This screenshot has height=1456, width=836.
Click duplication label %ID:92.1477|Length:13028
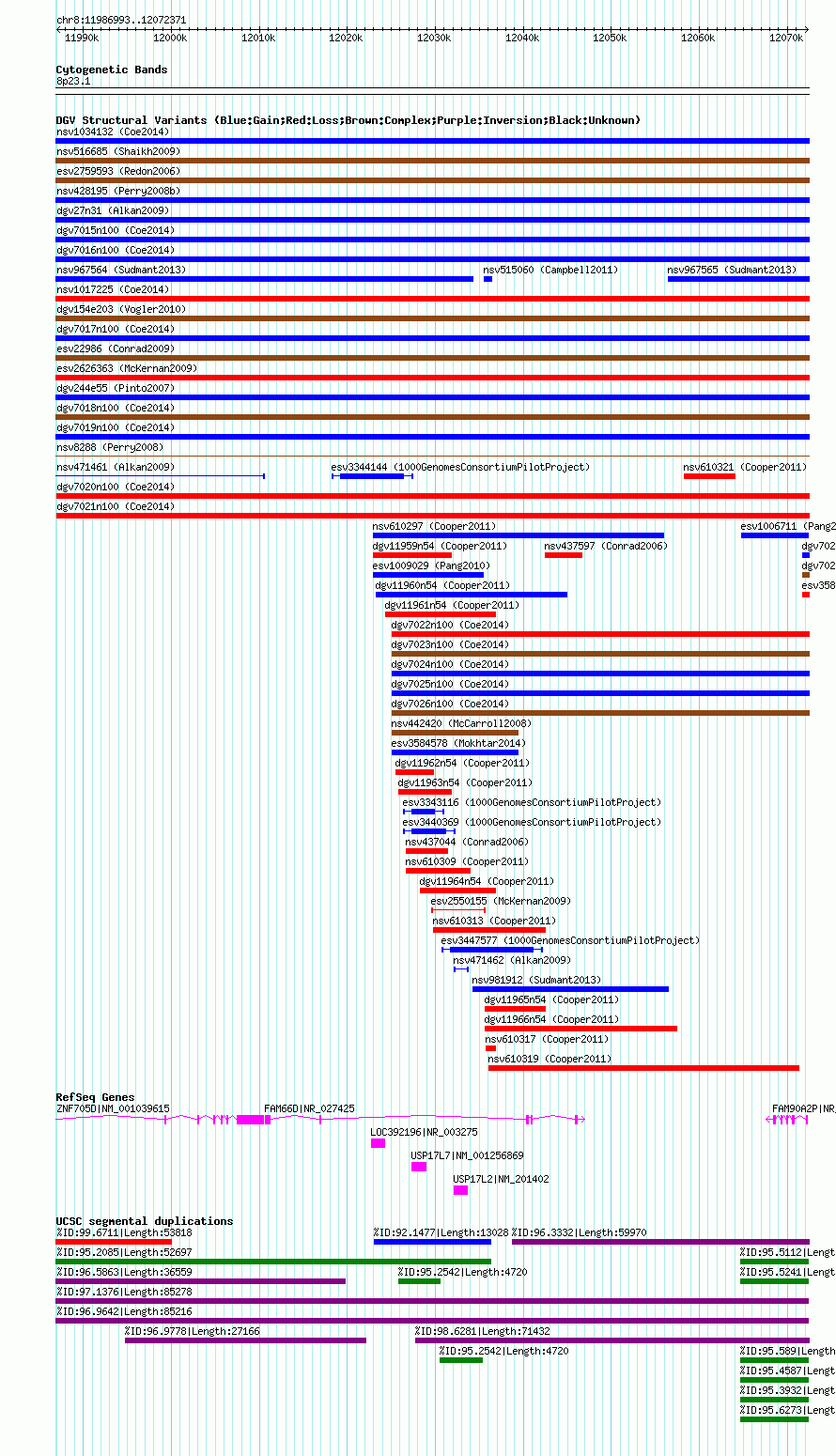441,1232
